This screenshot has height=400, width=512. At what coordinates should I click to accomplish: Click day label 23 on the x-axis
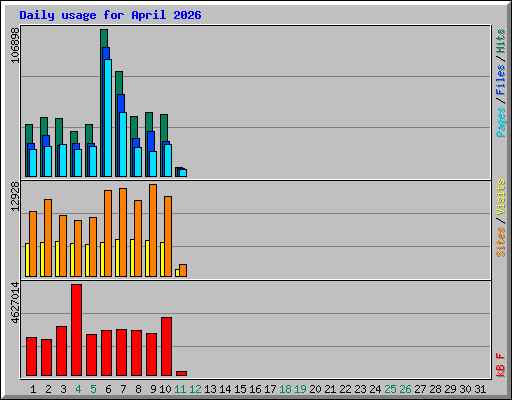click(360, 389)
